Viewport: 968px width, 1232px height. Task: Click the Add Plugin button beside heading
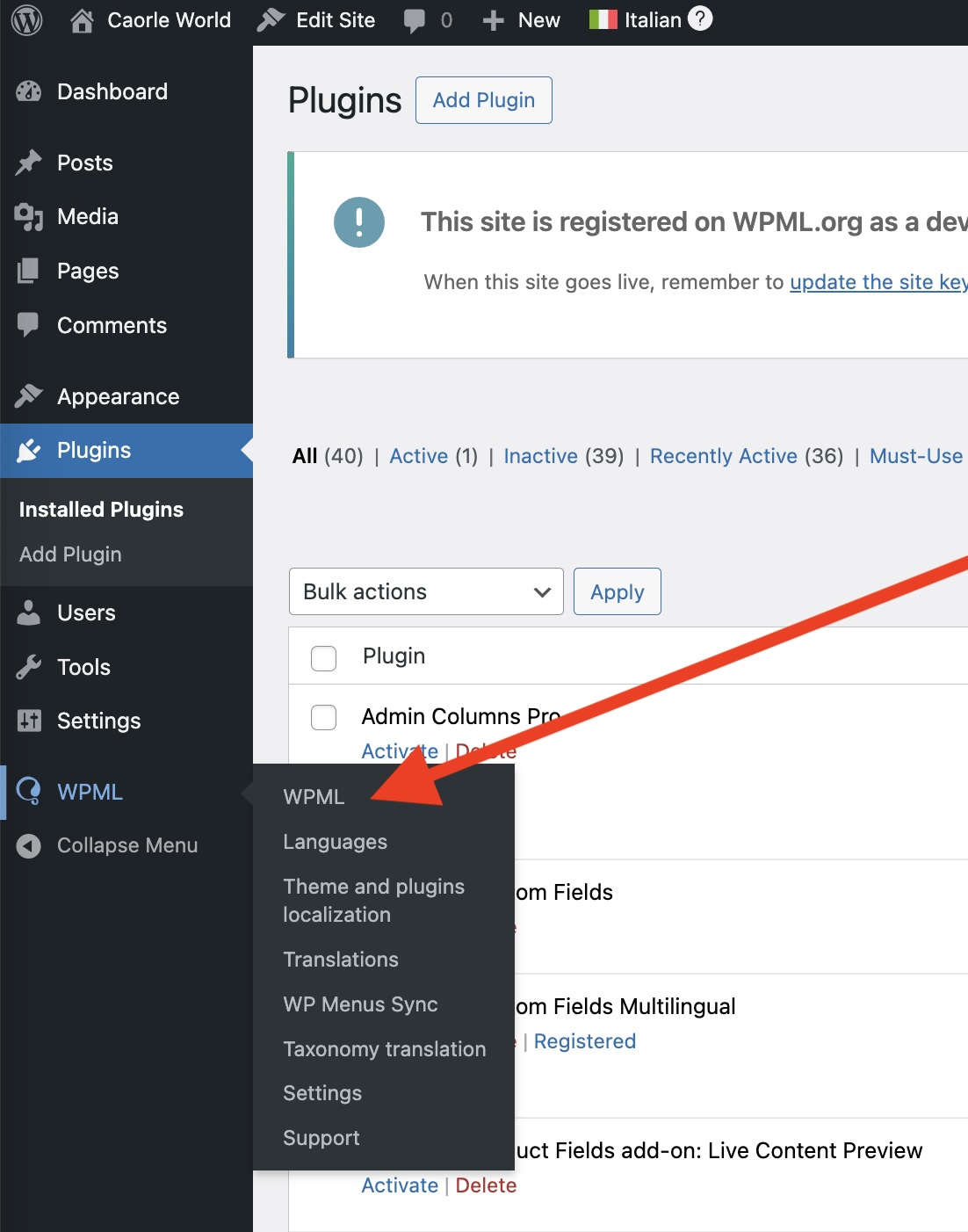tap(484, 100)
